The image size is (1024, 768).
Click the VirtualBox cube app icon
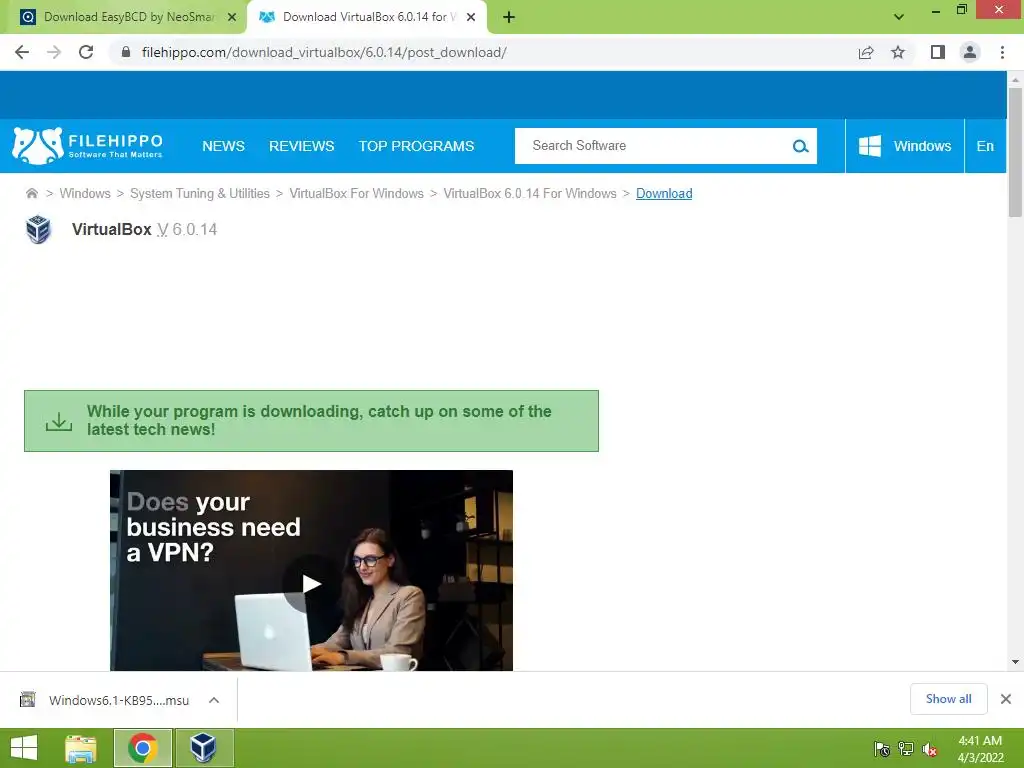(x=38, y=229)
